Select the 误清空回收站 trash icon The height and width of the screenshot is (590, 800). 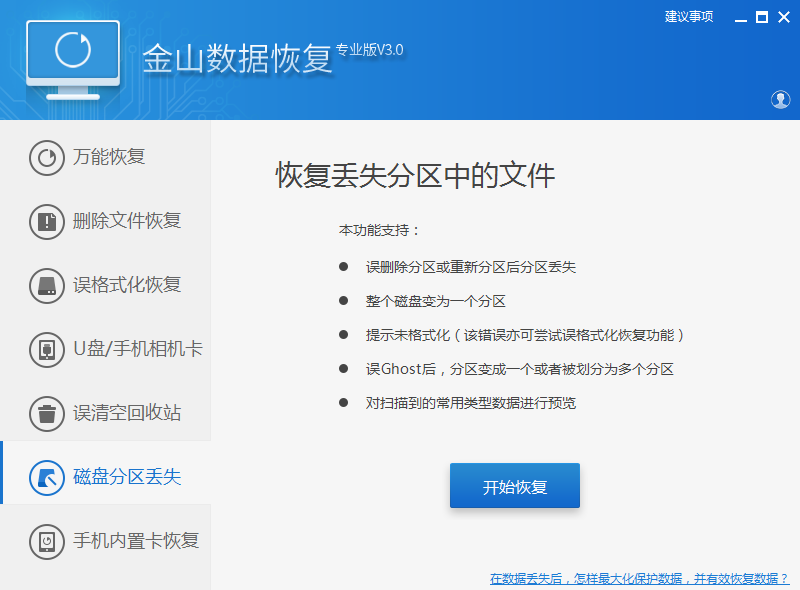[x=47, y=413]
